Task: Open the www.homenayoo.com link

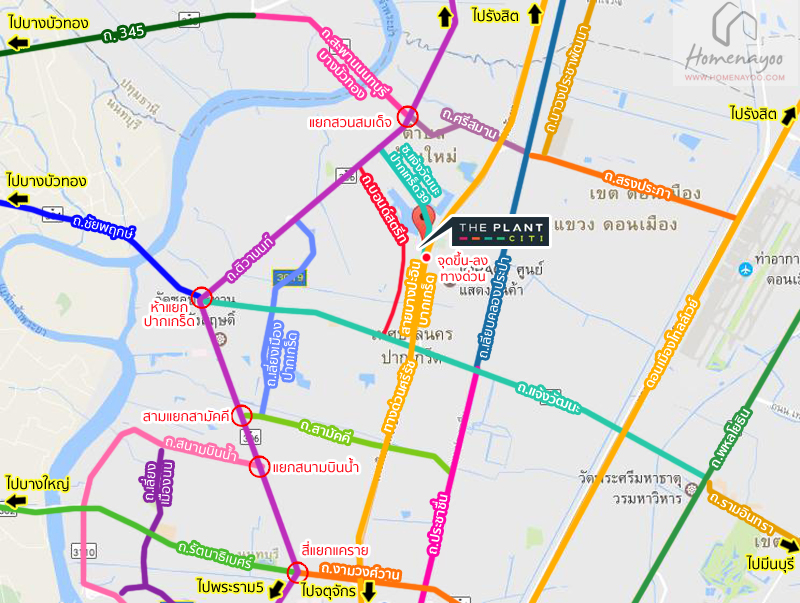Action: point(735,78)
